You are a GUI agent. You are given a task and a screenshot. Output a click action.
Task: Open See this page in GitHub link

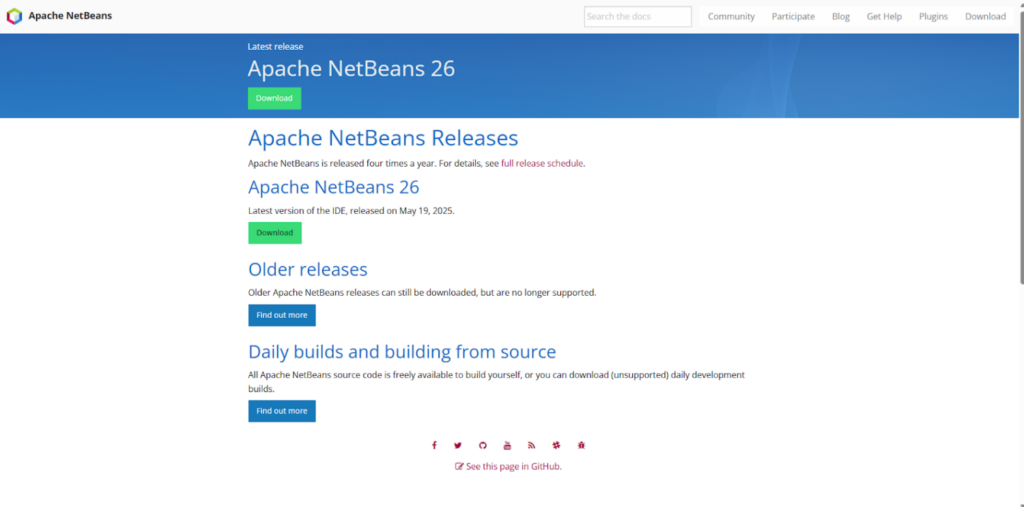[x=513, y=466]
